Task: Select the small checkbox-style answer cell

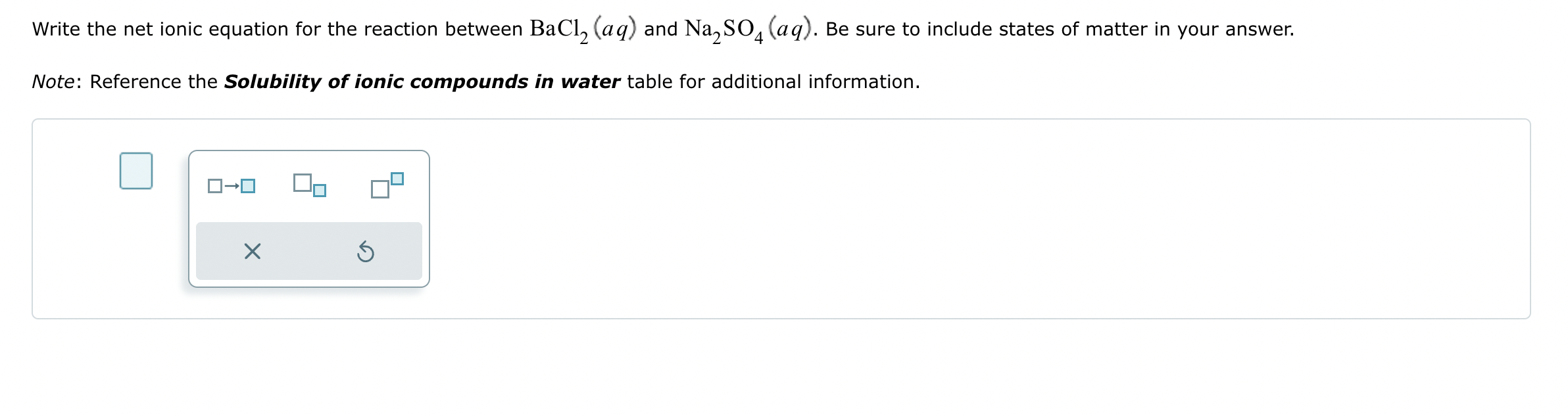Action: coord(136,172)
